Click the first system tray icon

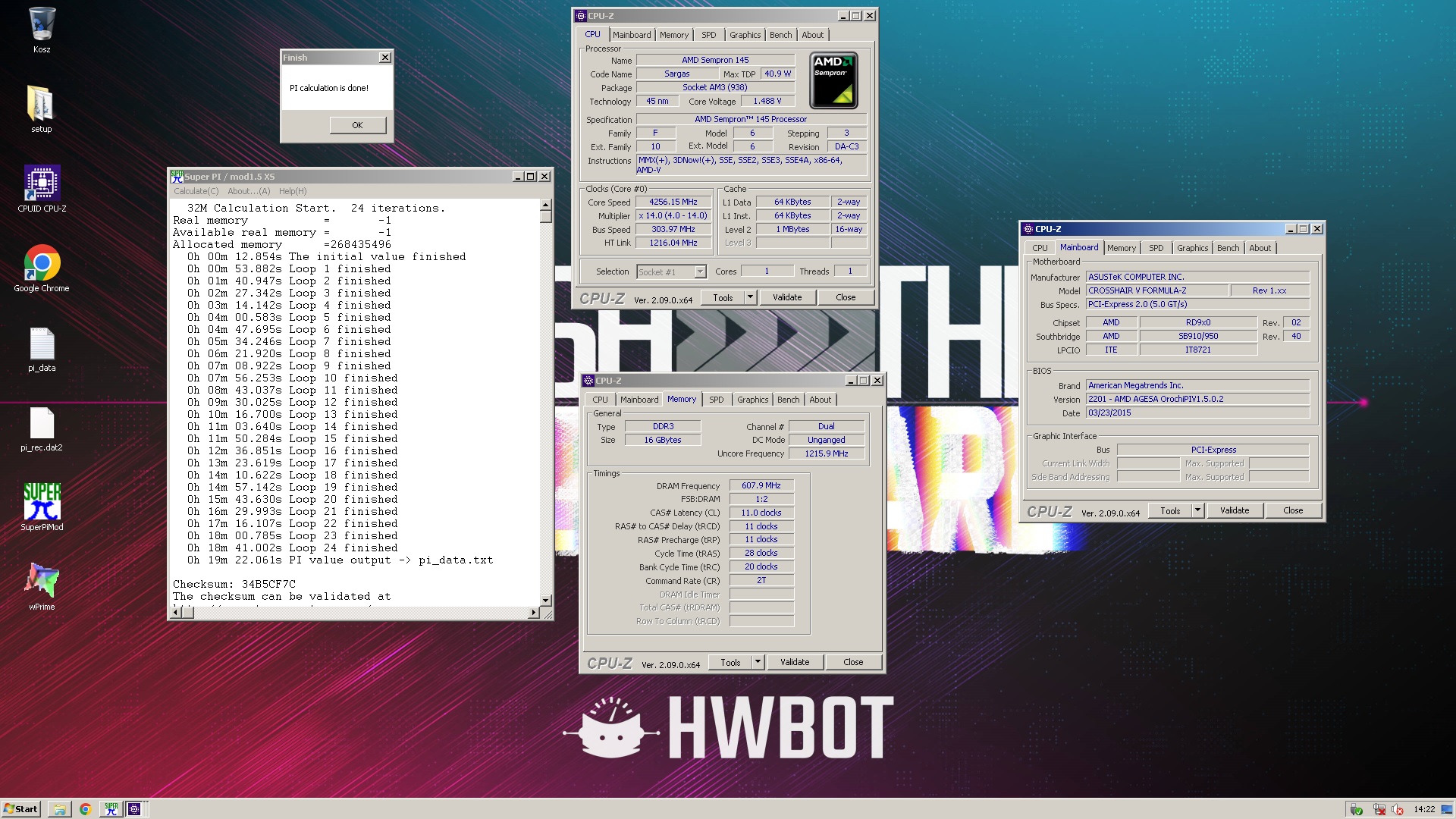coord(1357,810)
